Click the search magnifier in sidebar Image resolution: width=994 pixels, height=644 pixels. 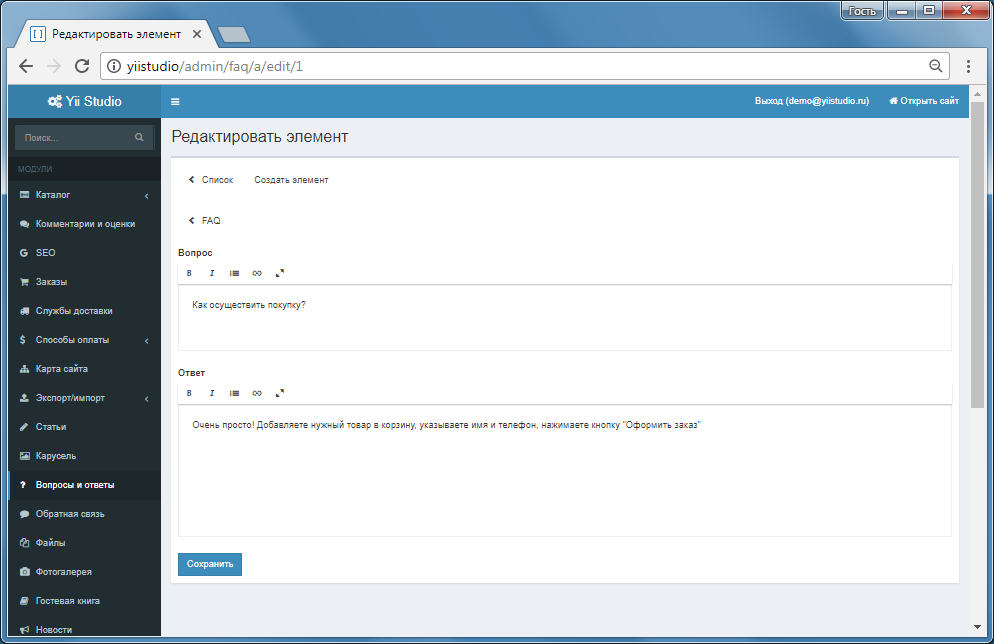(139, 137)
